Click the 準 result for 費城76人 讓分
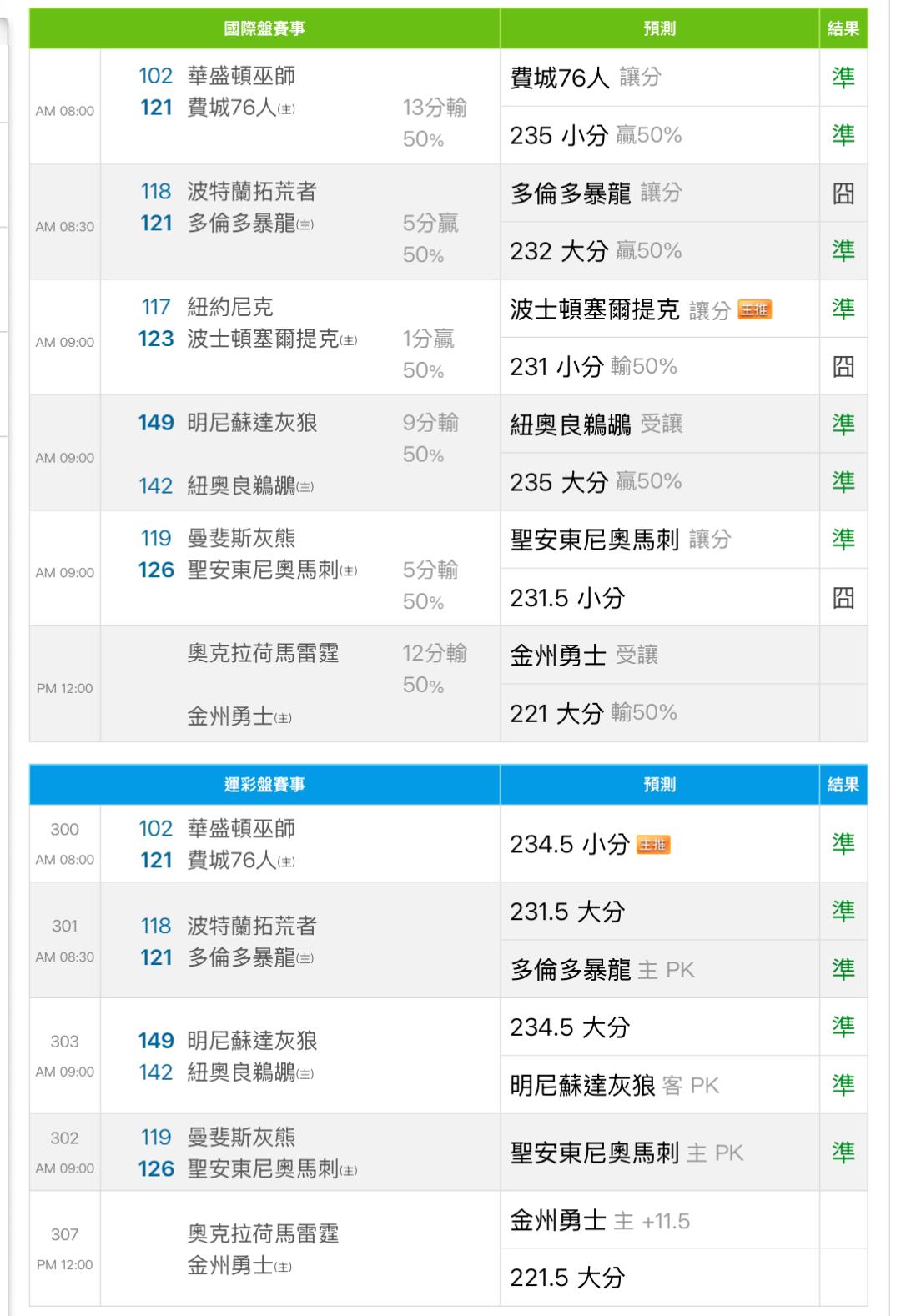 tap(843, 78)
